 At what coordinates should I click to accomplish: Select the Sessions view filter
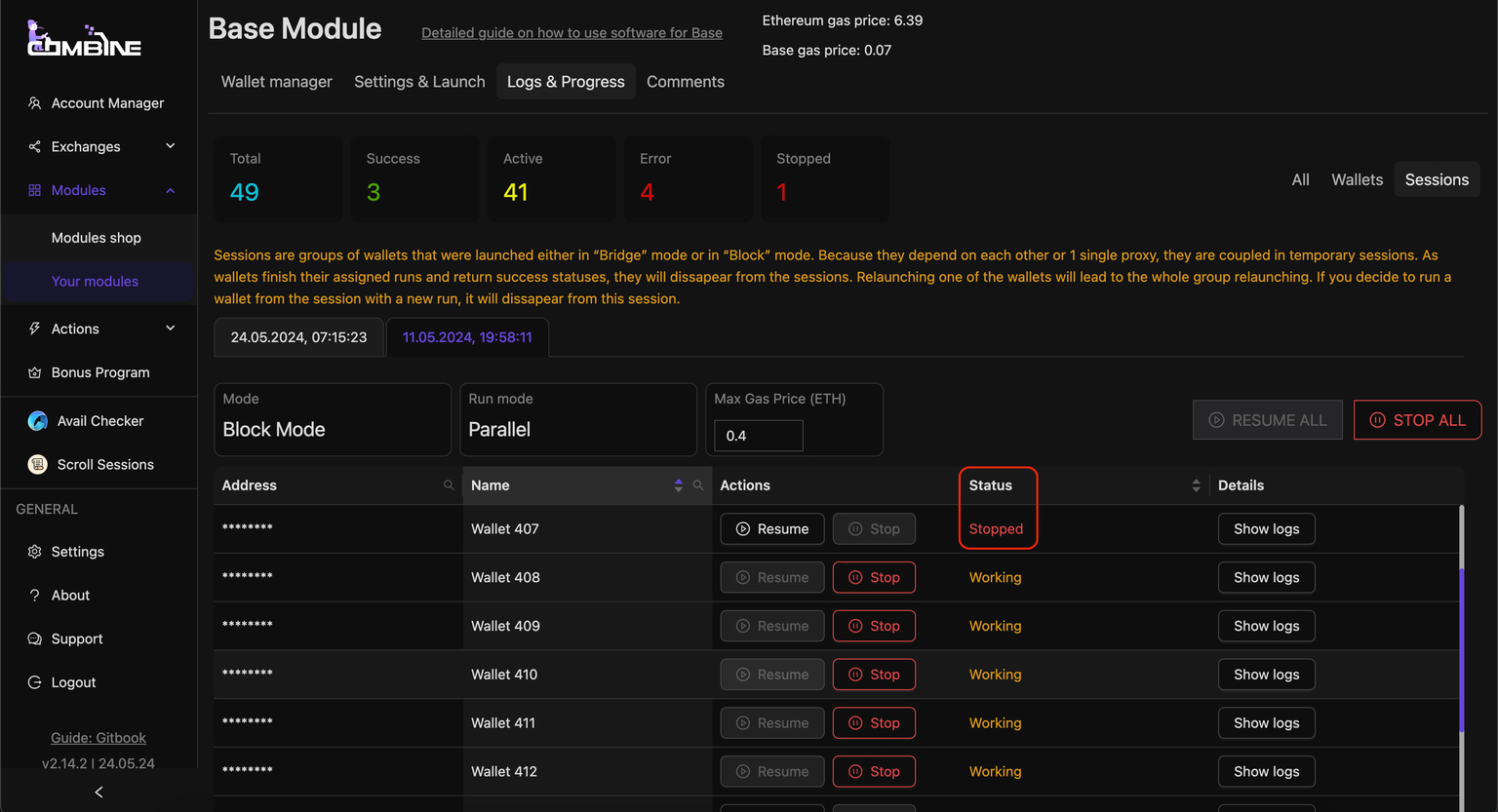[1436, 179]
